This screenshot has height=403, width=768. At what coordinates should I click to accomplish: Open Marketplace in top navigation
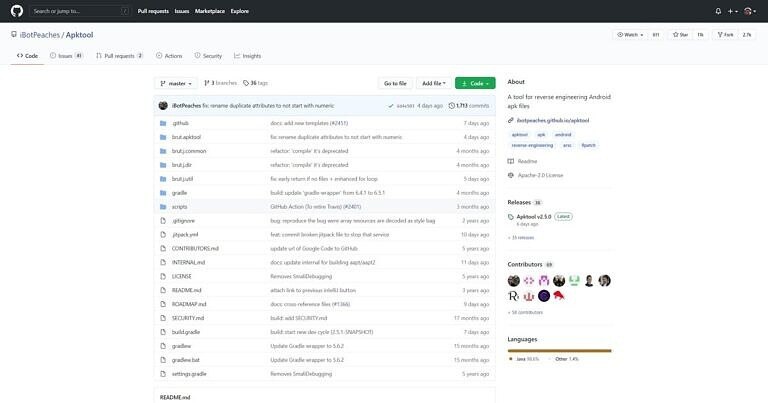pos(210,11)
